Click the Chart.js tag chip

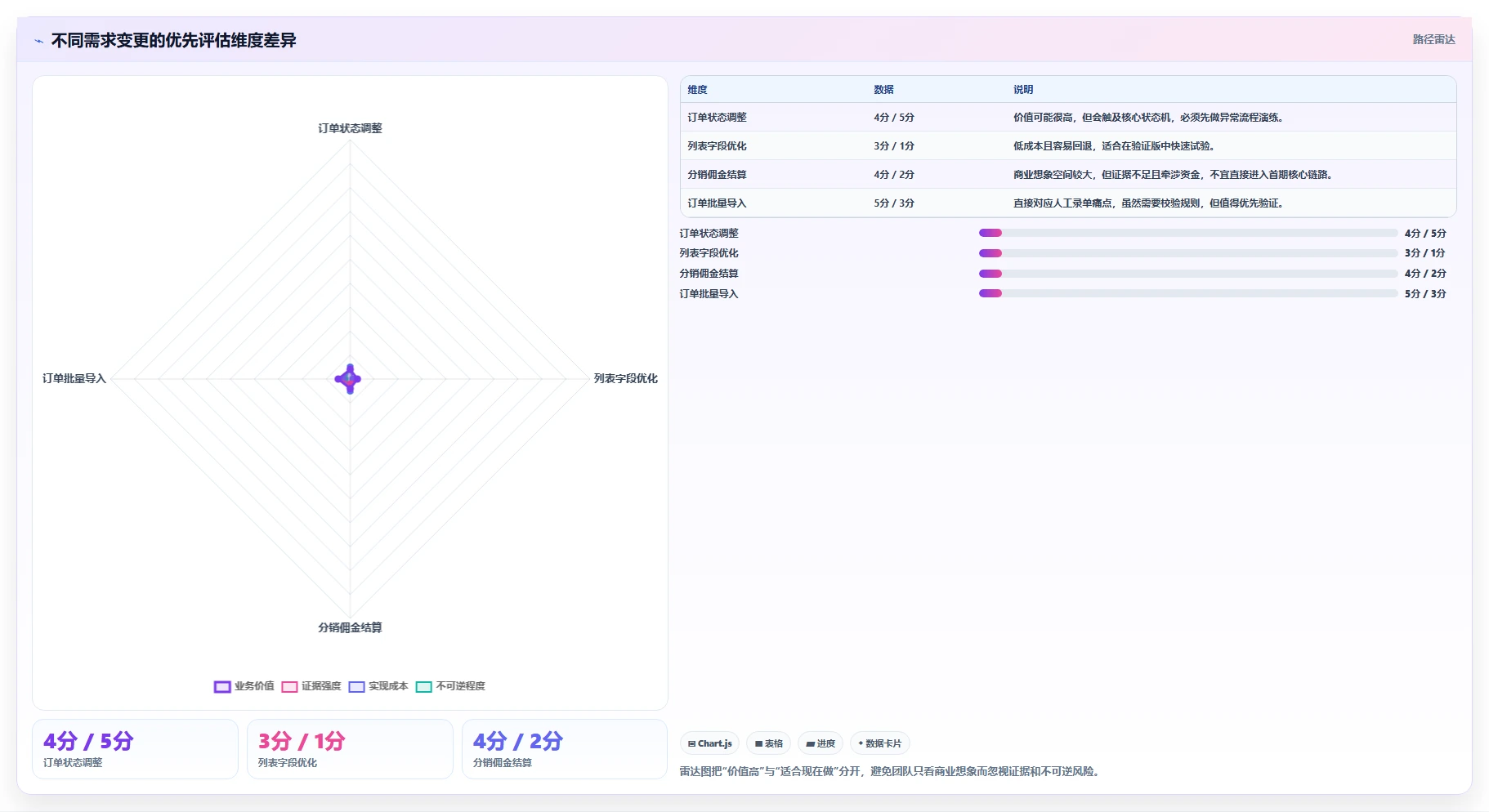point(709,743)
